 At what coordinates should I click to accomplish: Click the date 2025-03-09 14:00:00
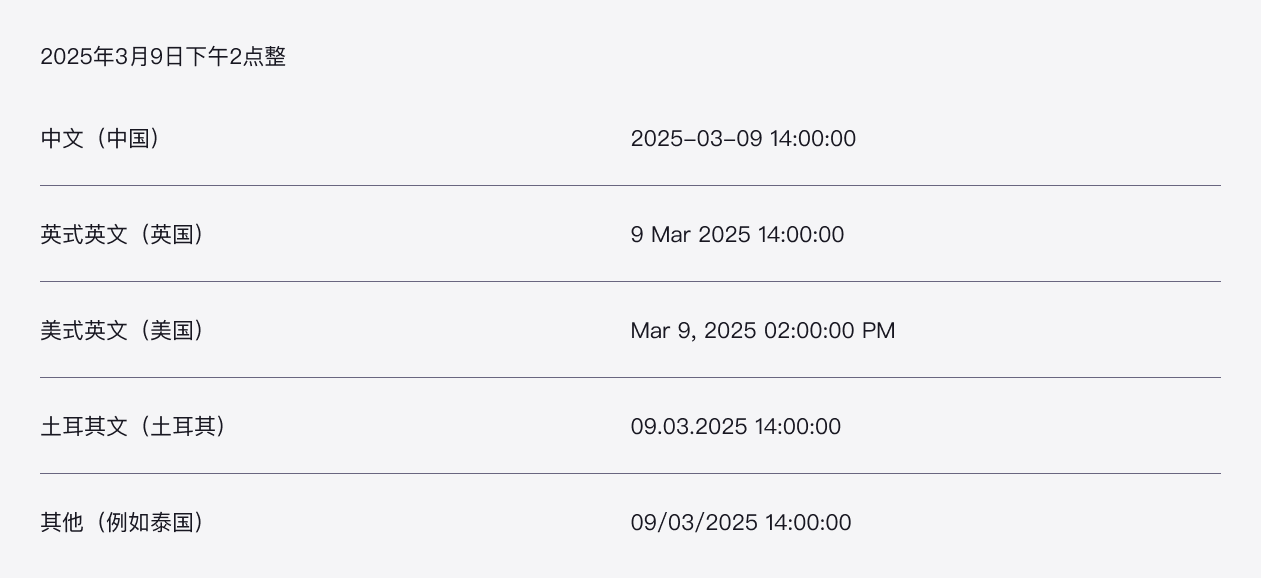click(743, 138)
